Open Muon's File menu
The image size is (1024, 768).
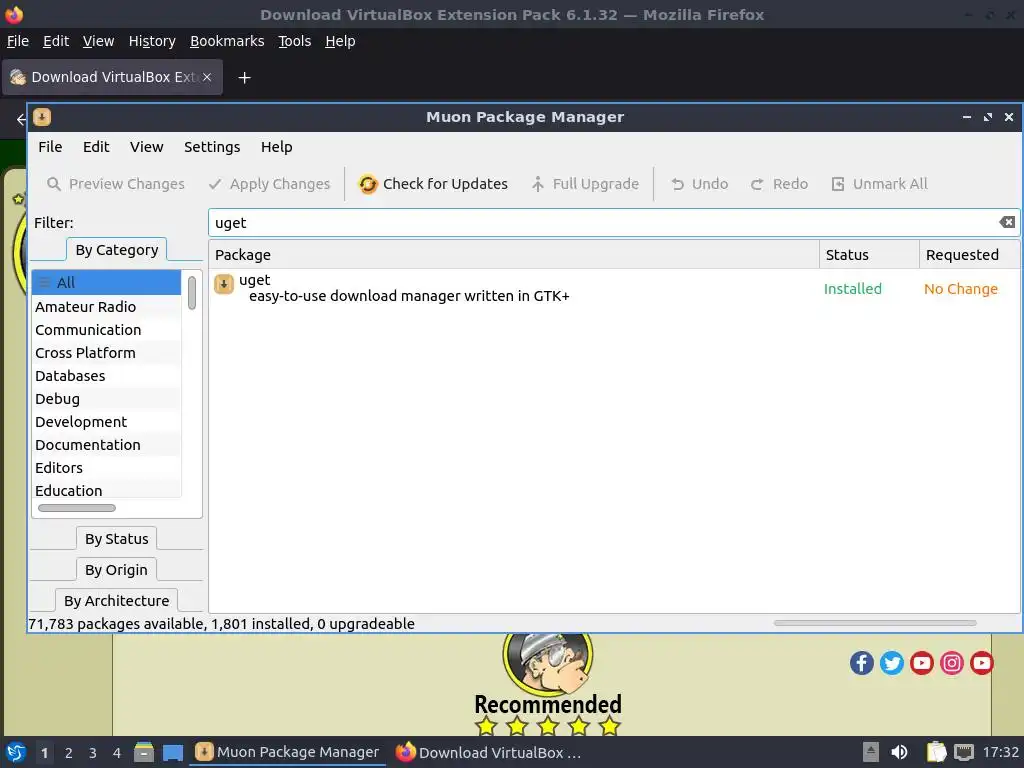pos(50,147)
